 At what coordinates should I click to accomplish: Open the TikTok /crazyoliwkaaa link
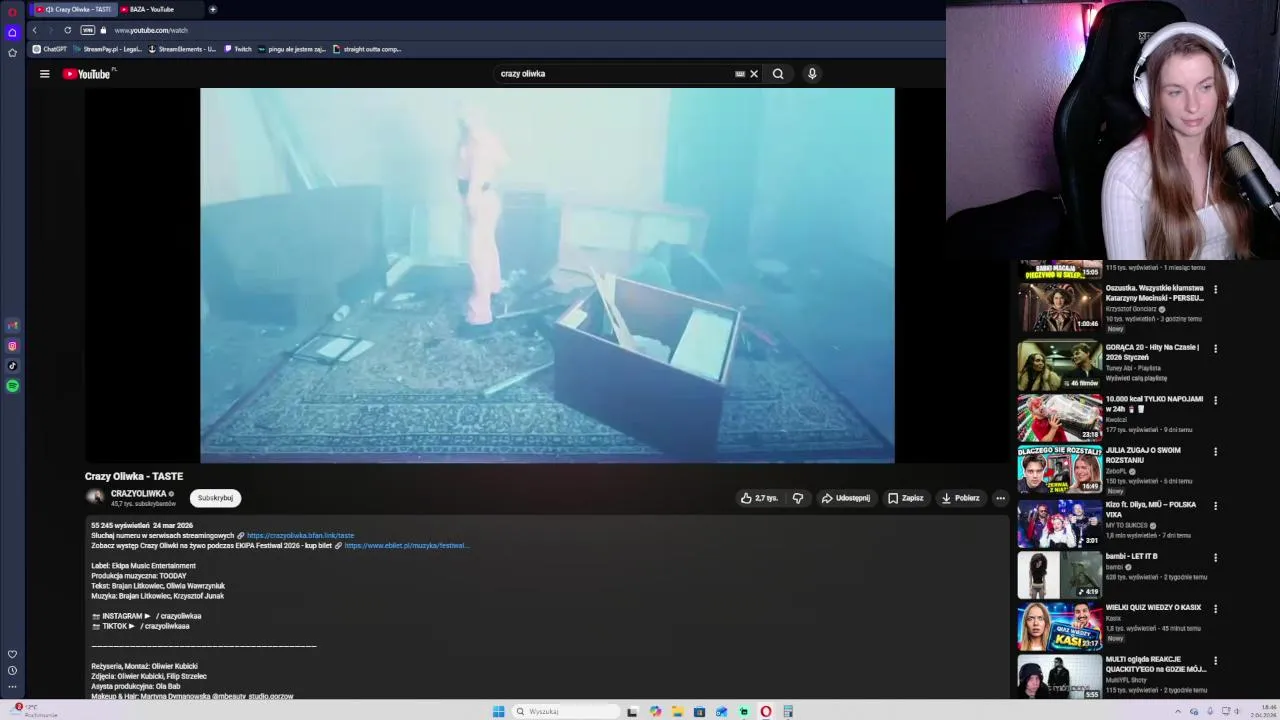(164, 626)
